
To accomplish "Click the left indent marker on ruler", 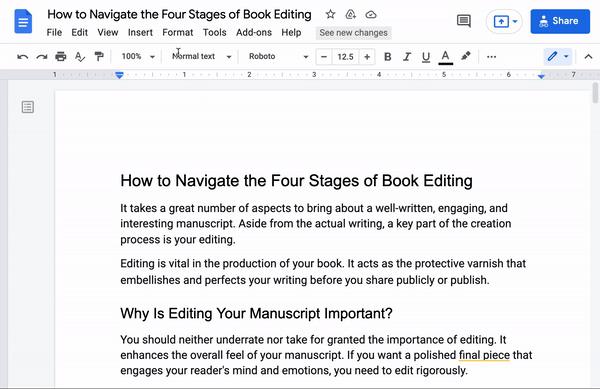I will (x=119, y=75).
